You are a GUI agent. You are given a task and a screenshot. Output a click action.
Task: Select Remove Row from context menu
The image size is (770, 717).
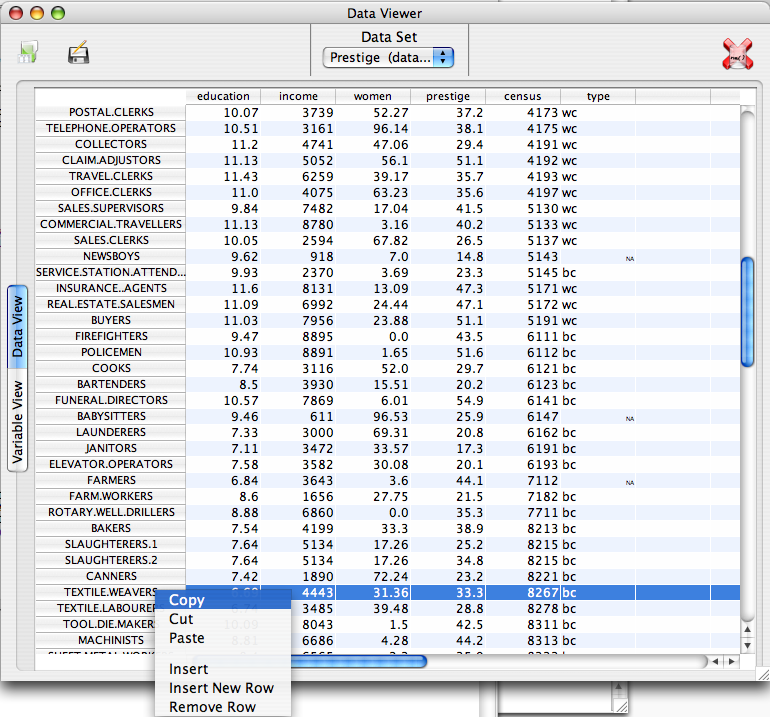(212, 707)
